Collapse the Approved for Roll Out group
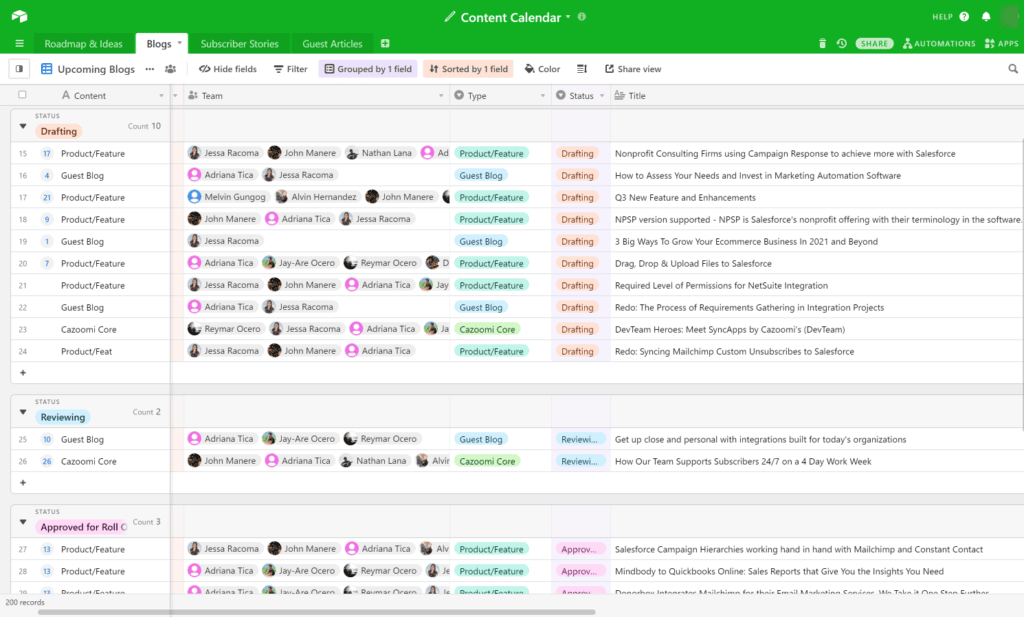 (x=23, y=522)
